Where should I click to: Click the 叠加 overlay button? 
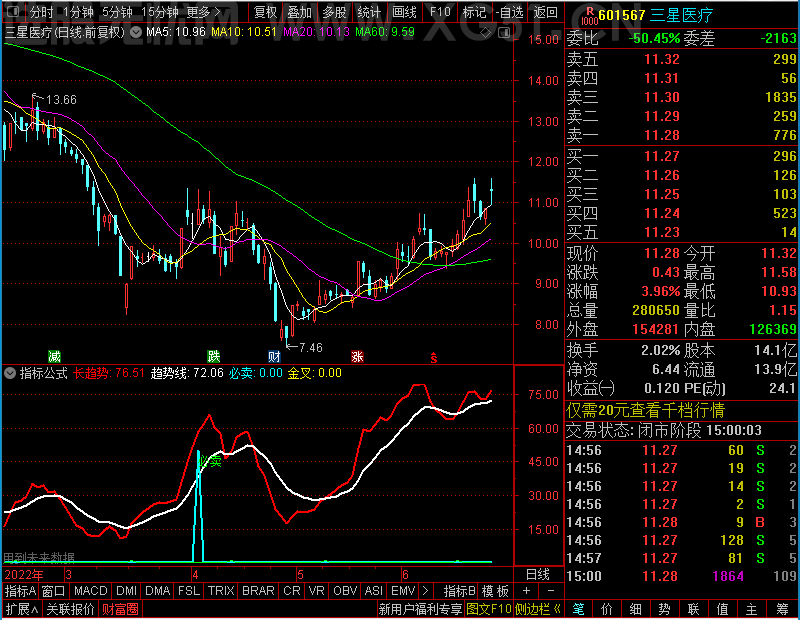click(x=299, y=12)
